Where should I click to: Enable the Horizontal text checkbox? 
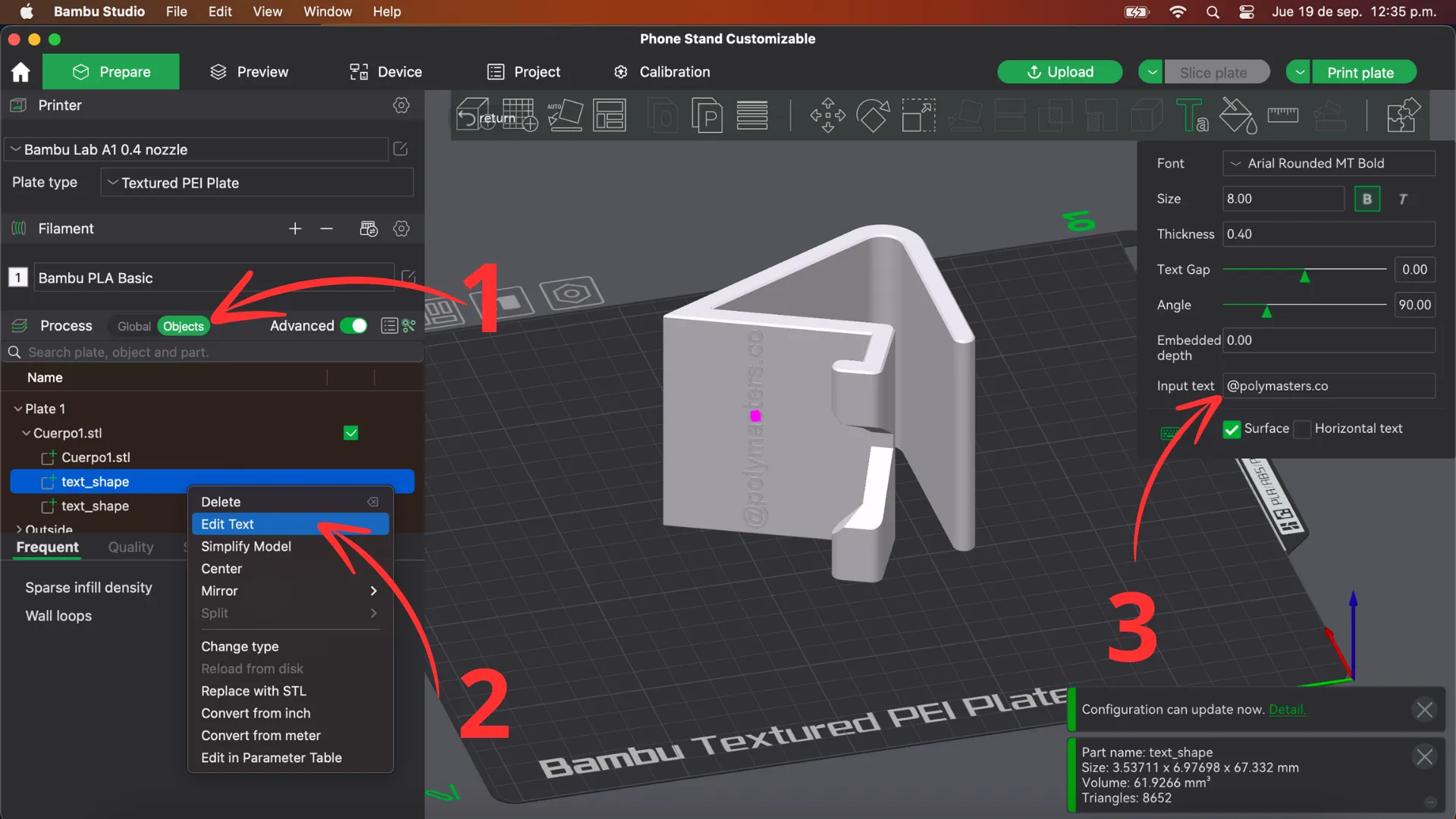point(1302,429)
